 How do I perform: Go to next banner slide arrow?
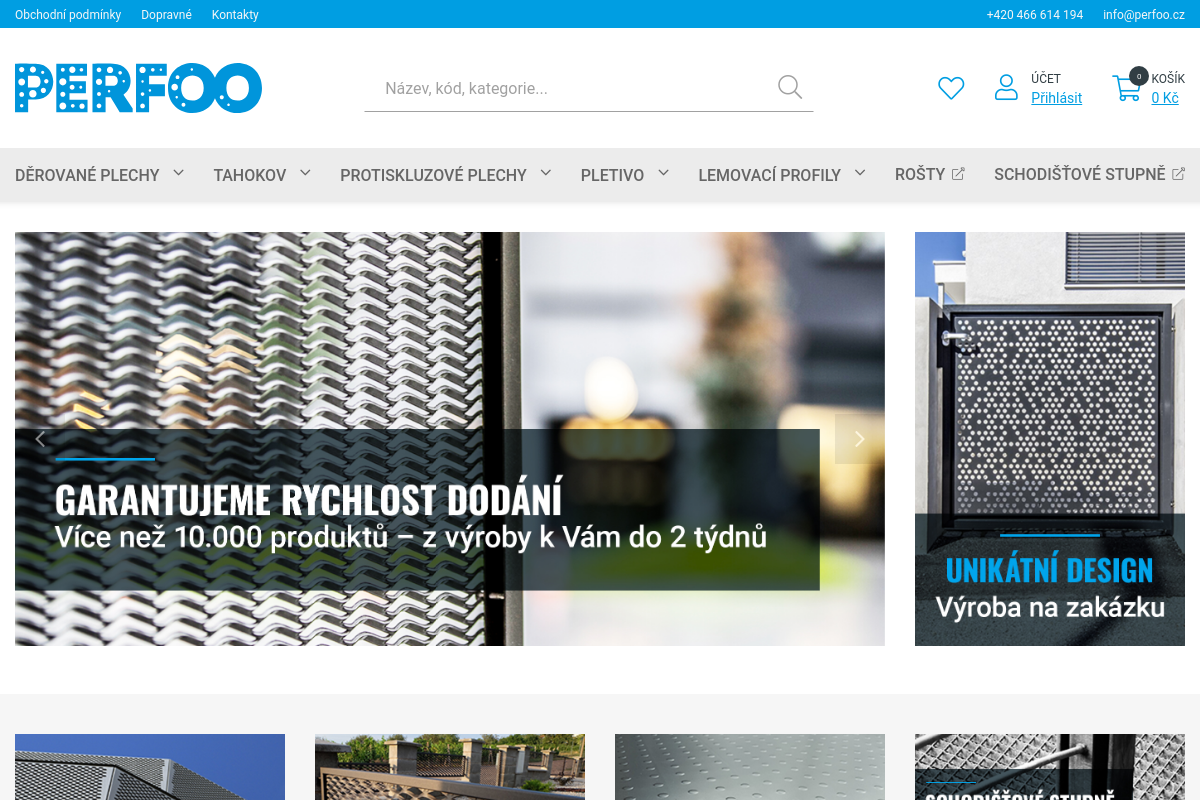coord(859,439)
